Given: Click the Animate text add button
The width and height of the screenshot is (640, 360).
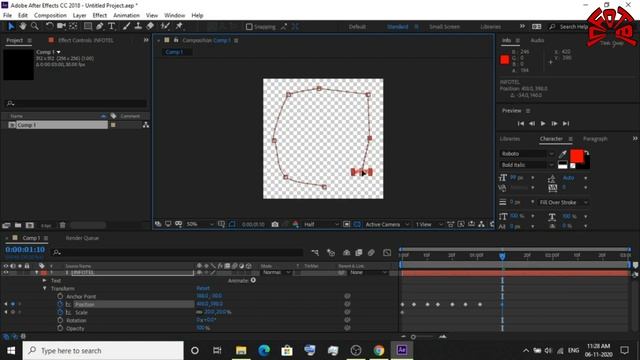Looking at the screenshot, I should point(253,280).
